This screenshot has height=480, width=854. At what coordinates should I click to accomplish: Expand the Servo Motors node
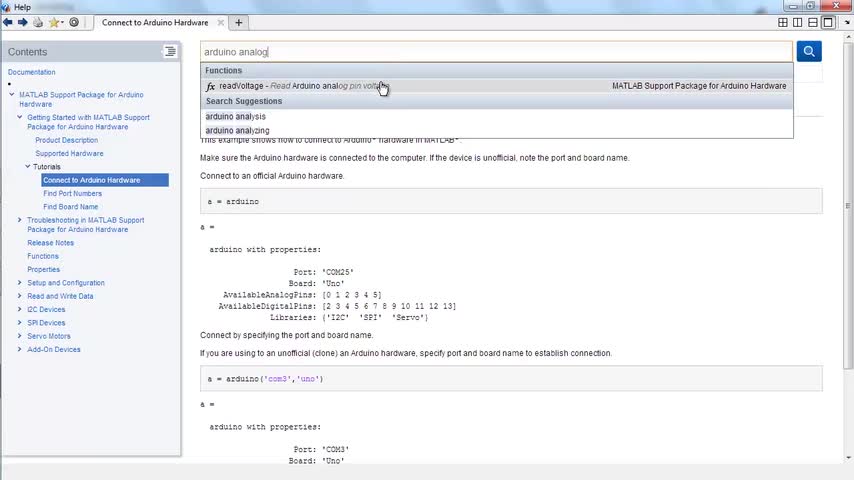click(20, 336)
